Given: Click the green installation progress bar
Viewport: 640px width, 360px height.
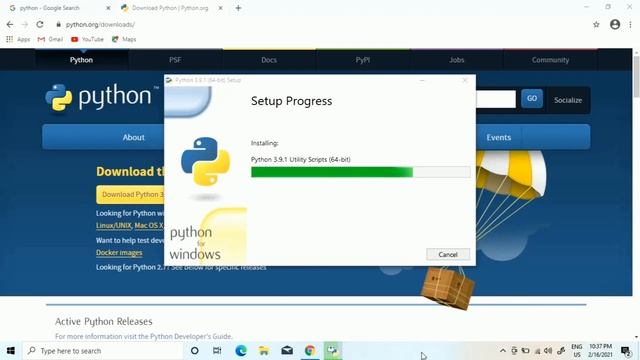Looking at the screenshot, I should pos(360,172).
